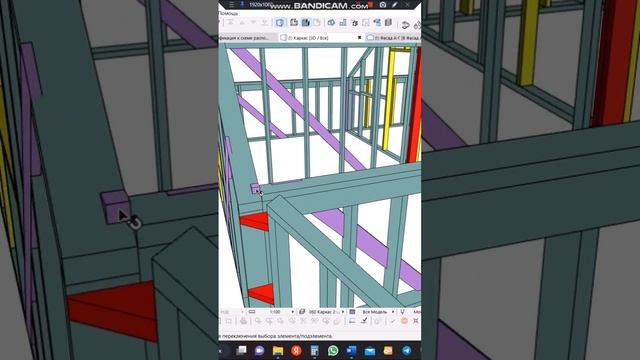
Task: Open Yandex browser from the taskbar
Action: tap(296, 351)
